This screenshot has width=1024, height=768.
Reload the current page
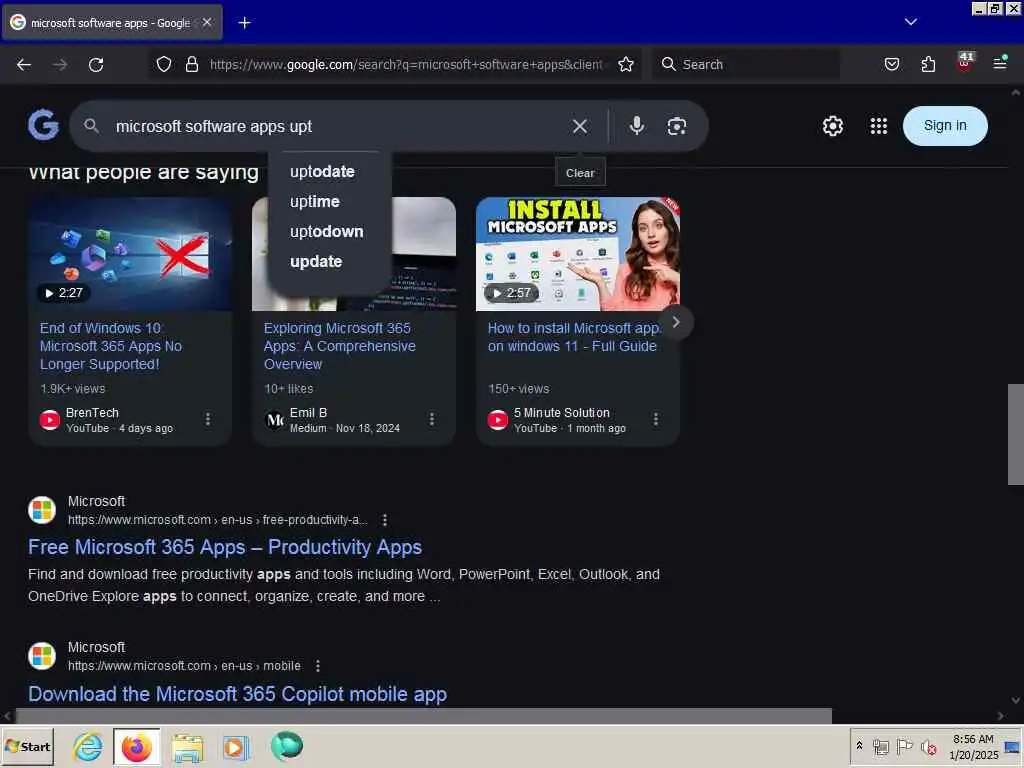coord(96,65)
